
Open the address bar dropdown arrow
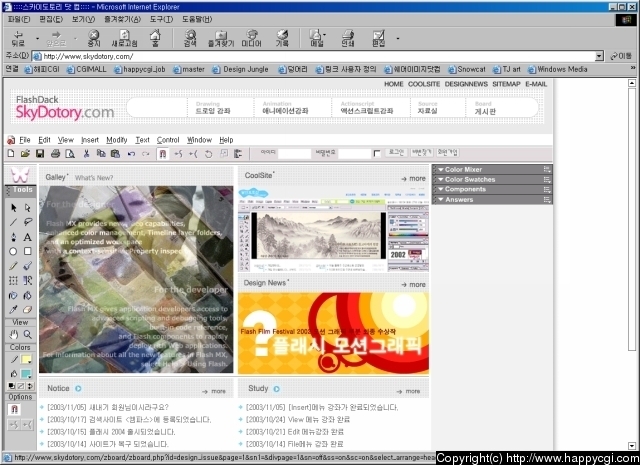599,56
